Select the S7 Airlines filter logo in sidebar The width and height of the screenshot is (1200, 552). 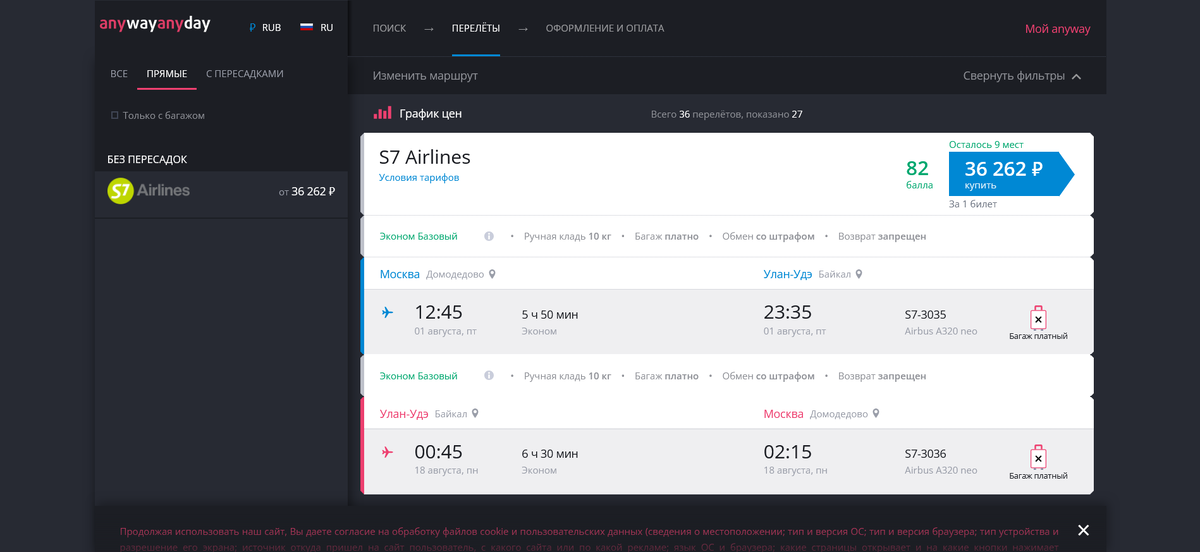point(148,191)
